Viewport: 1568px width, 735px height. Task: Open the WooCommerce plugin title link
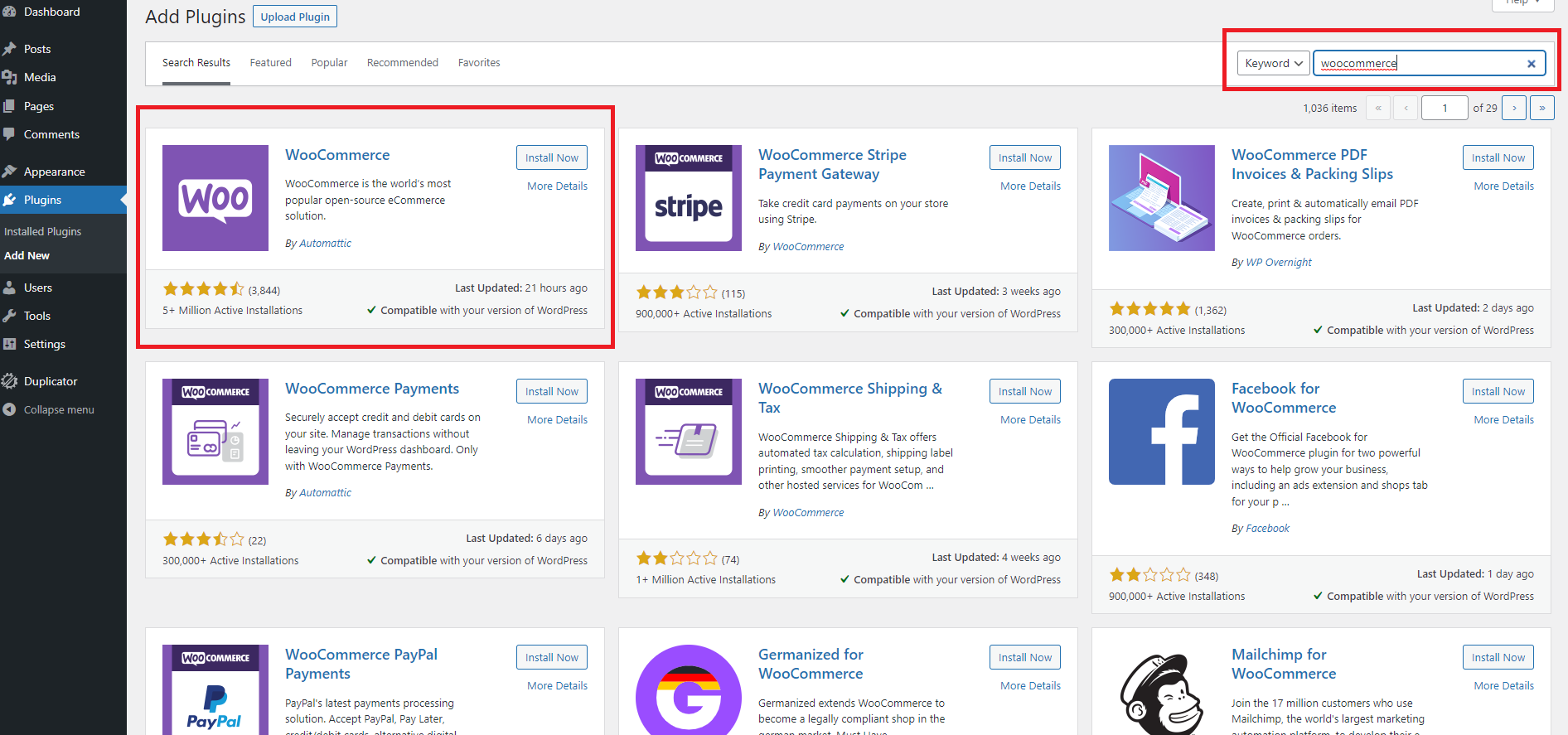(x=337, y=155)
